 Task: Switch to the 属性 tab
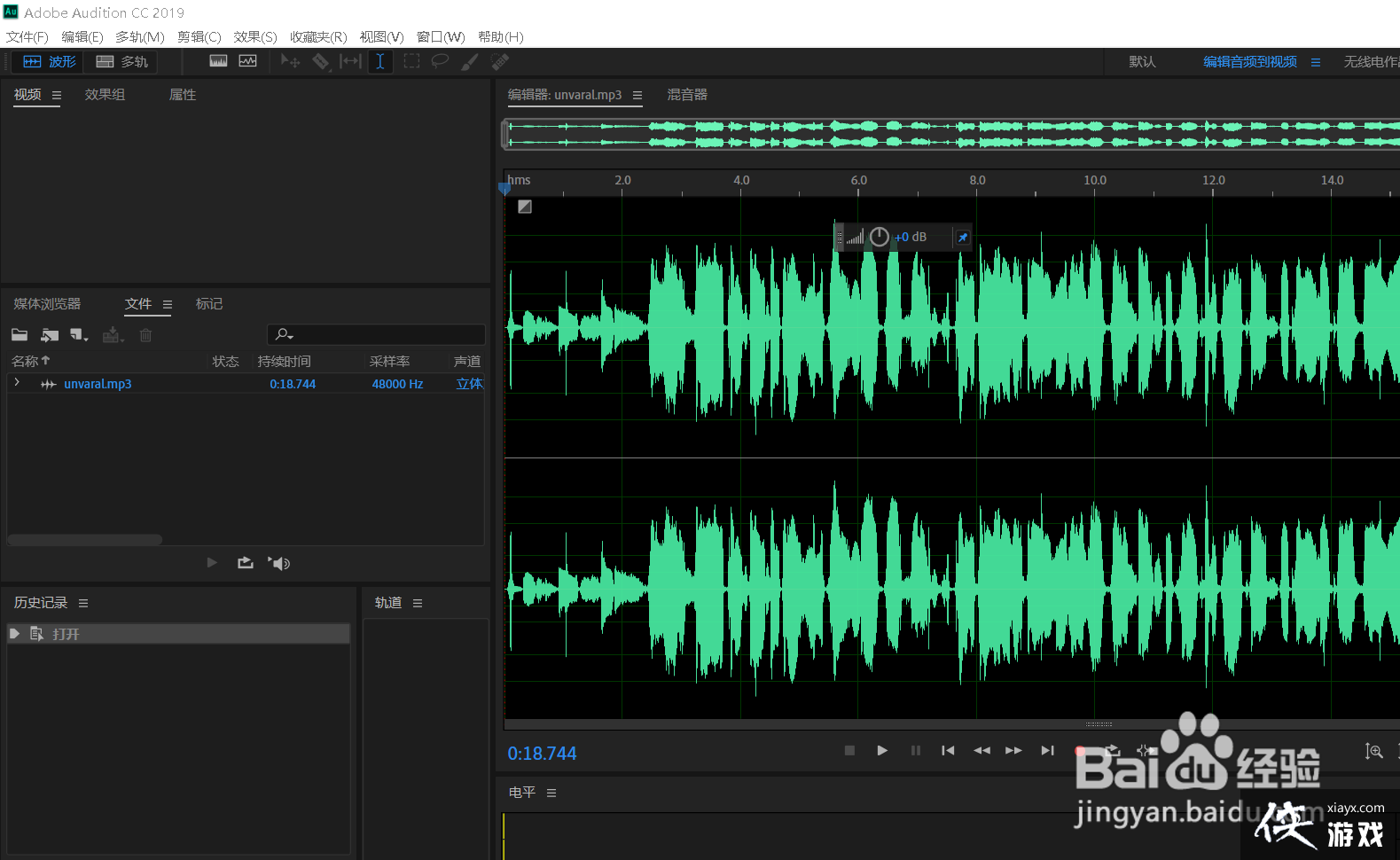183,95
